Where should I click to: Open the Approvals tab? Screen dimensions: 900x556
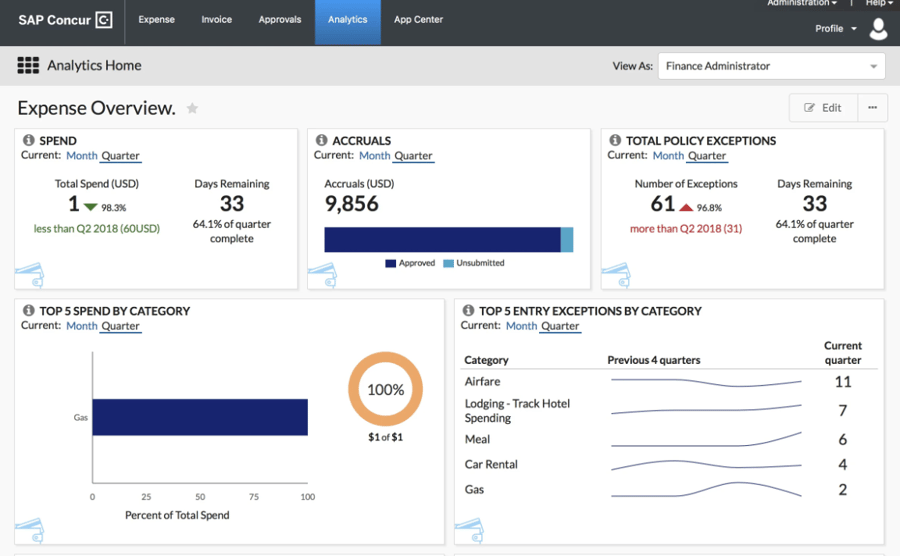click(x=280, y=20)
